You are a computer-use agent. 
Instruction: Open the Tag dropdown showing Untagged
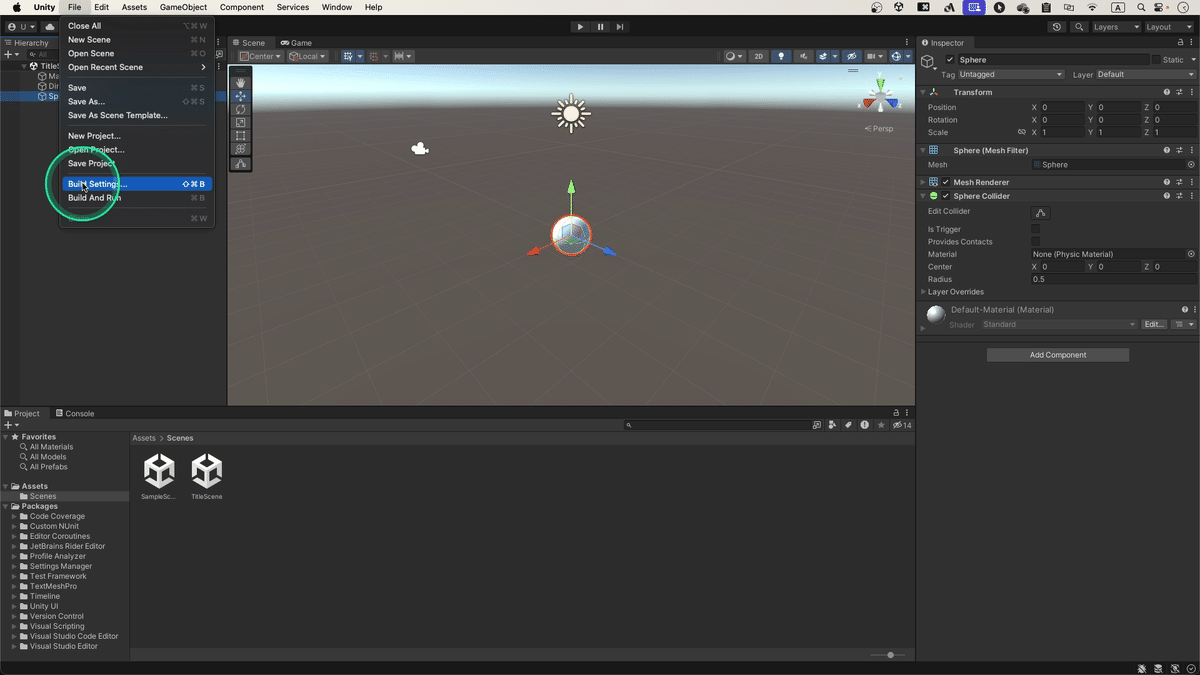point(1011,74)
